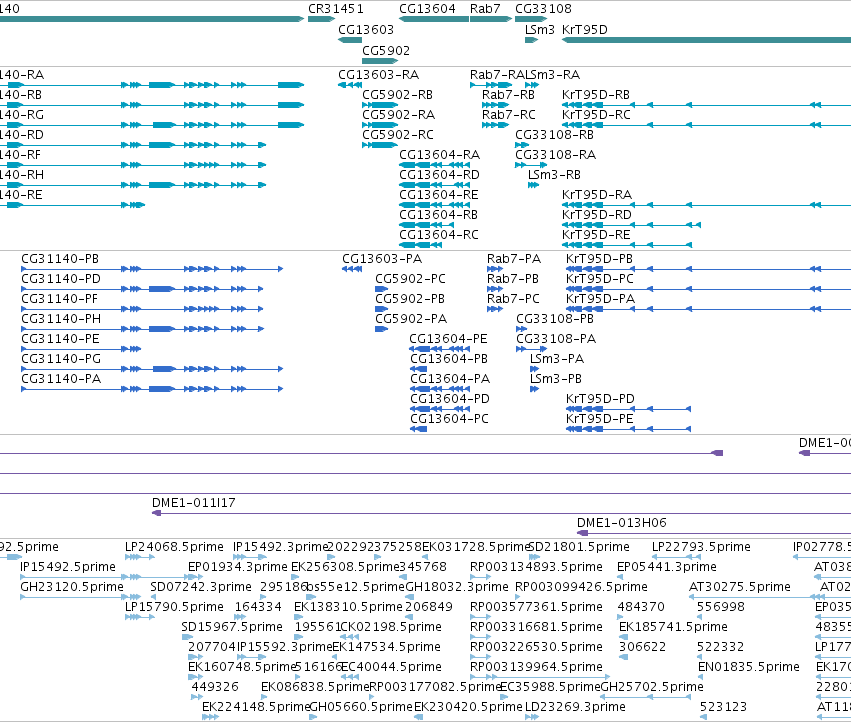Select EST EK185741.5prime

coord(624,637)
